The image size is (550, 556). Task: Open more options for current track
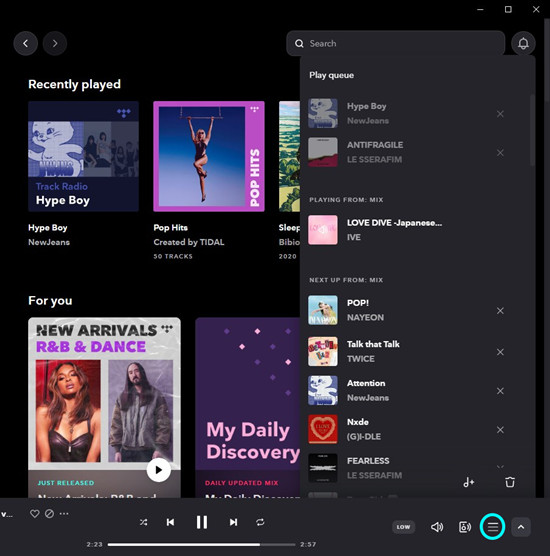point(64,513)
